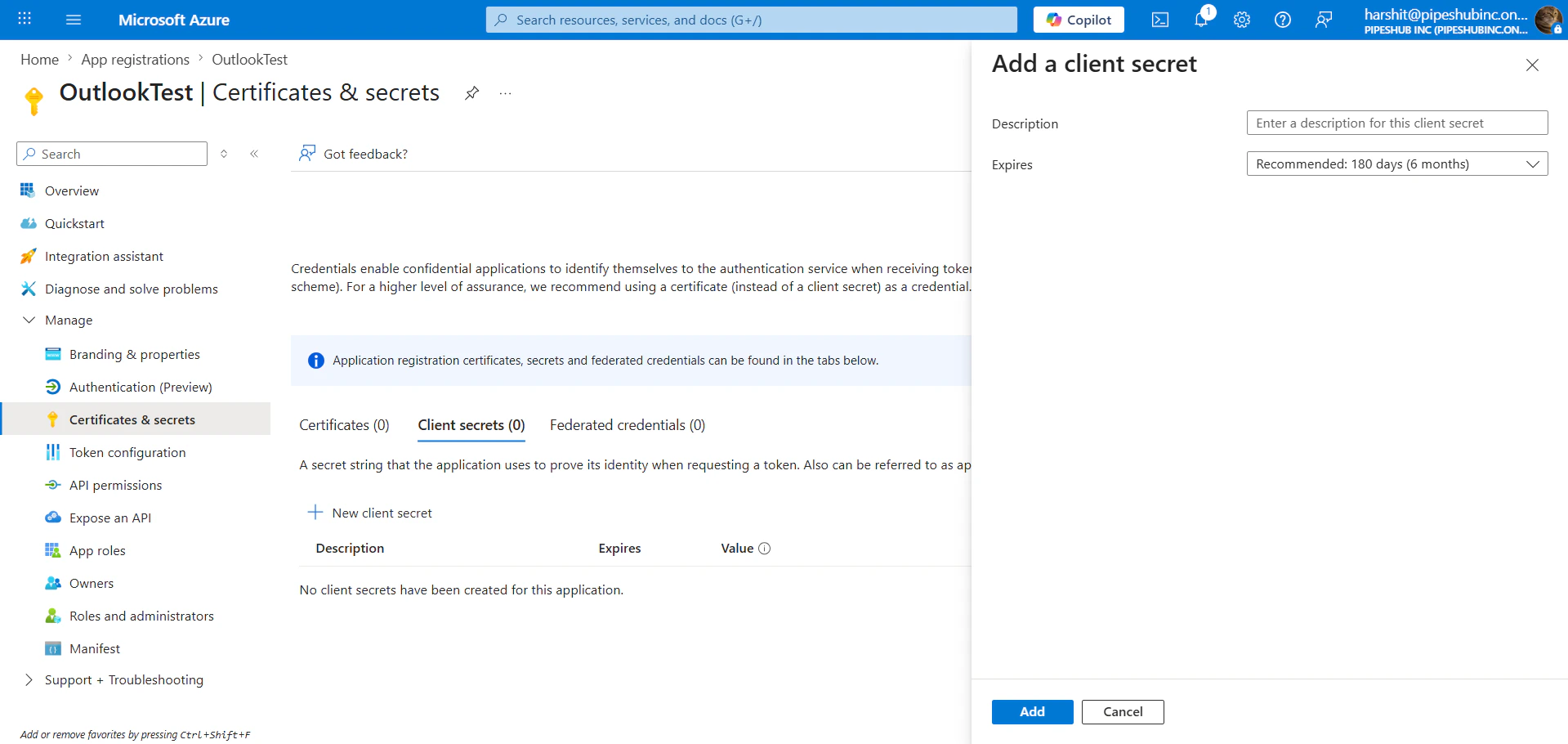Viewport: 1568px width, 744px height.
Task: Open the Manifest page
Action: [94, 648]
